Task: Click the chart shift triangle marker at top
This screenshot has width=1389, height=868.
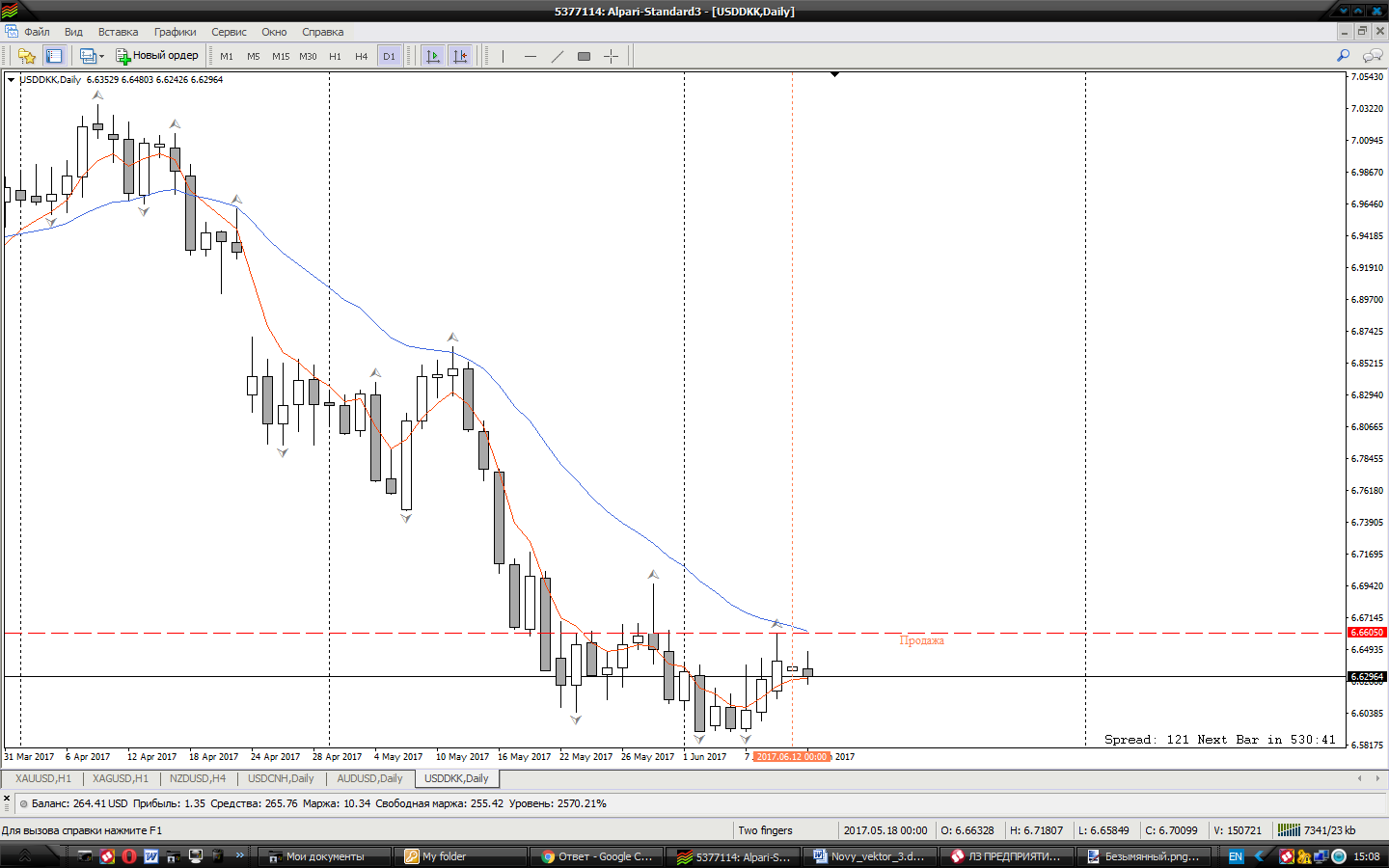Action: coord(835,74)
